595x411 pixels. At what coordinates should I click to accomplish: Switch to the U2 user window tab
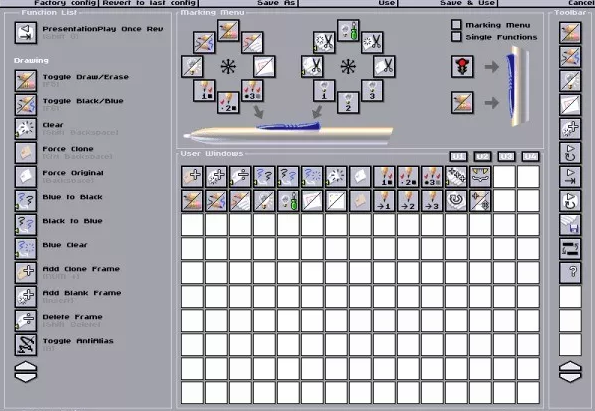(482, 156)
